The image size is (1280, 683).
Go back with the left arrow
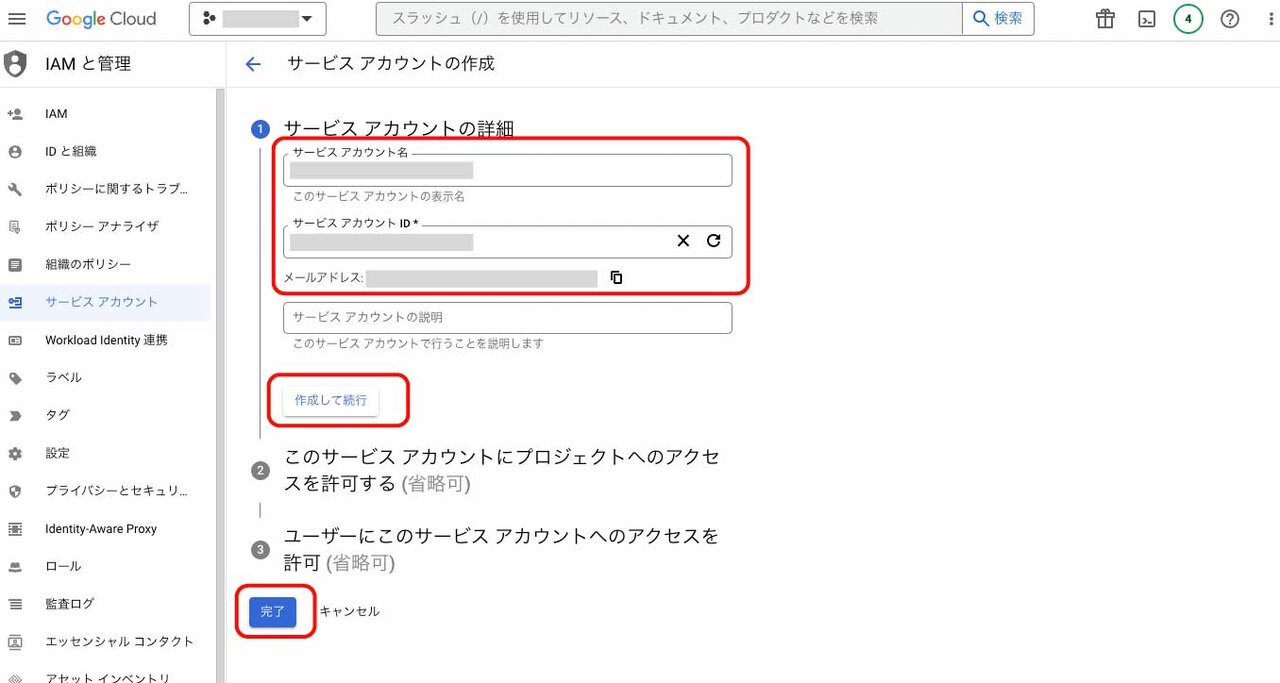(253, 64)
